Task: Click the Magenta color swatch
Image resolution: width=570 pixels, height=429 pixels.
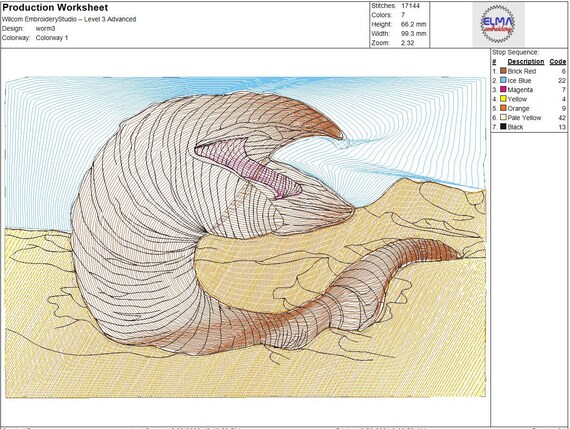Action: point(503,89)
